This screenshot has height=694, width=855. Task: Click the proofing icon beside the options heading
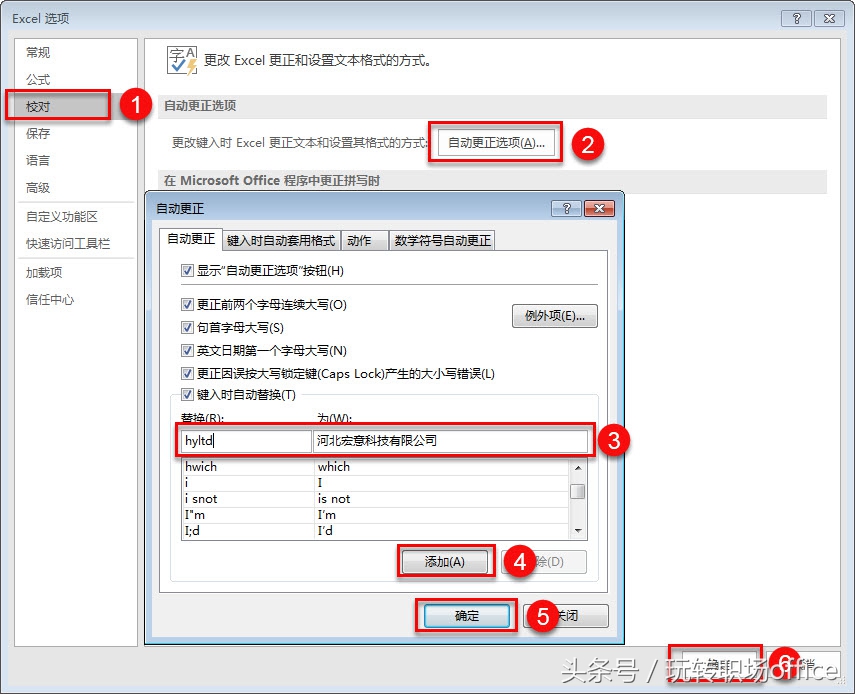point(182,60)
